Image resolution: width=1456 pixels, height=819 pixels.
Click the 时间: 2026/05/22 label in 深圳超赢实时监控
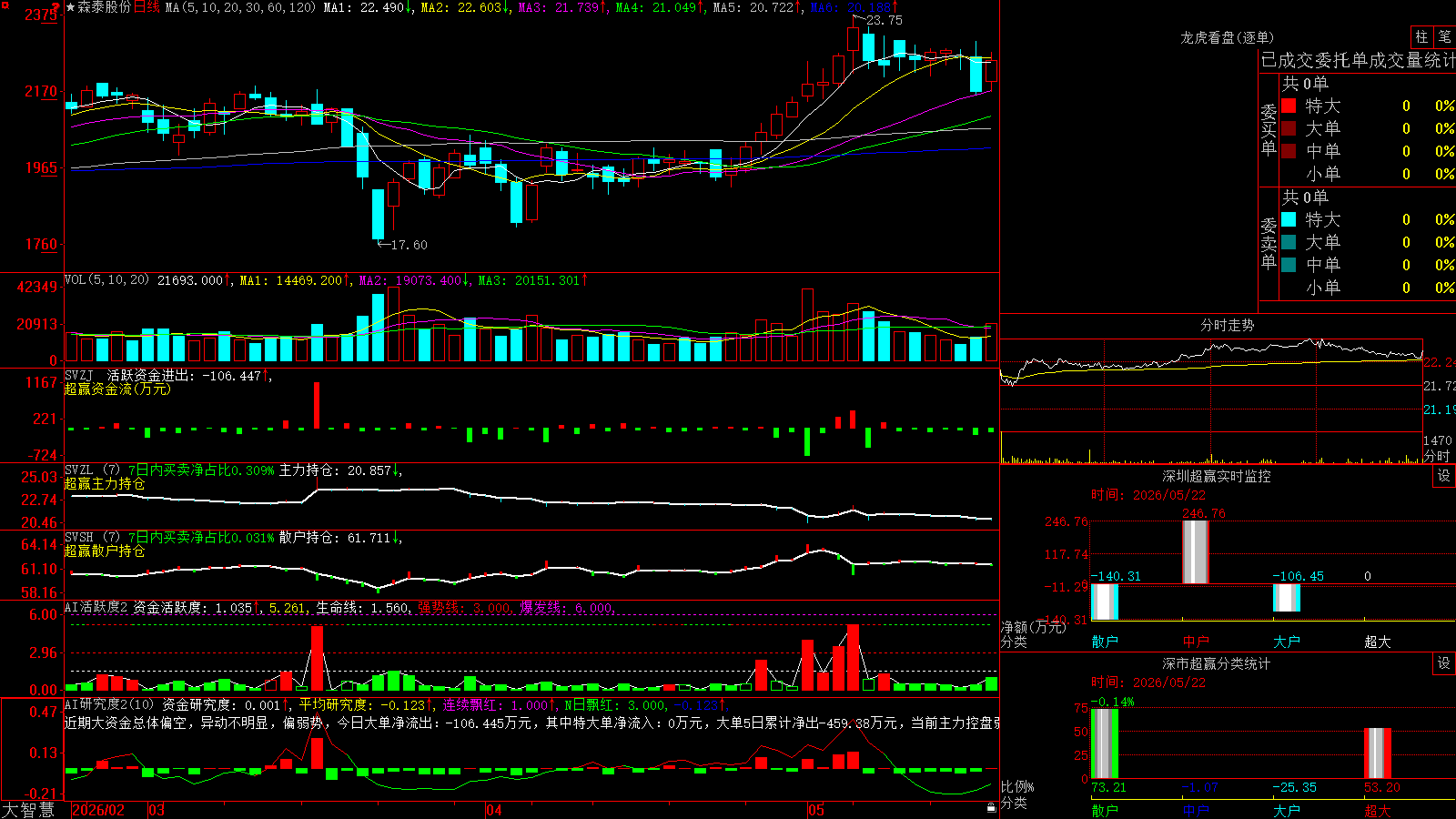1148,495
